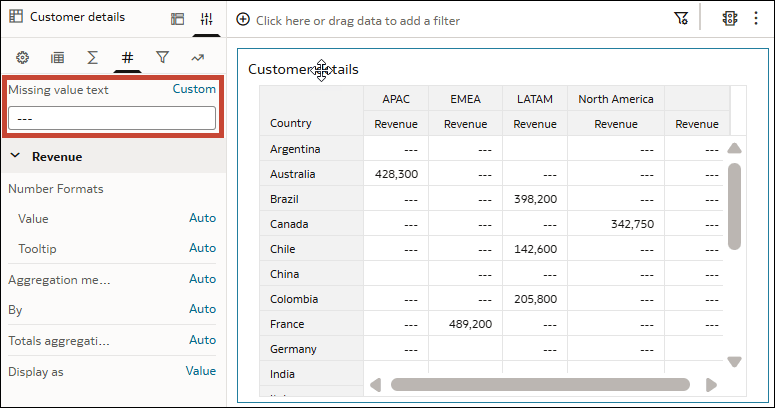Click the Customer details table icon
Screen dimensions: 775x408
click(x=16, y=16)
